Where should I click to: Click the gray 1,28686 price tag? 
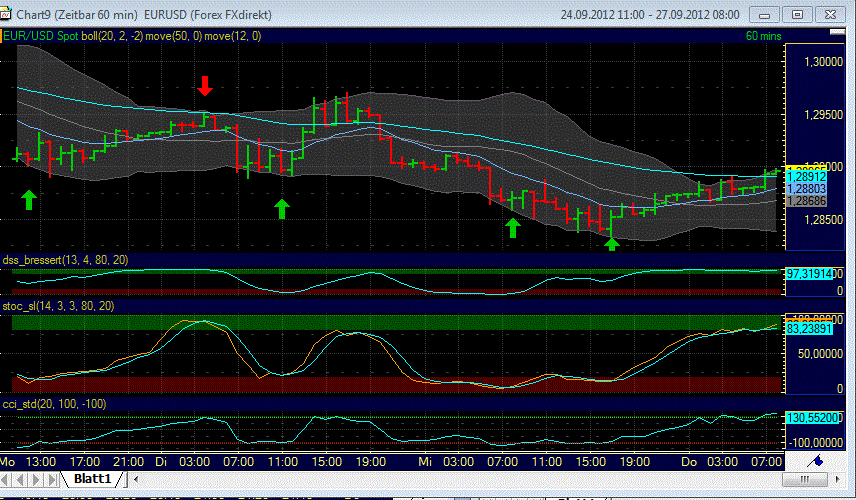point(806,201)
